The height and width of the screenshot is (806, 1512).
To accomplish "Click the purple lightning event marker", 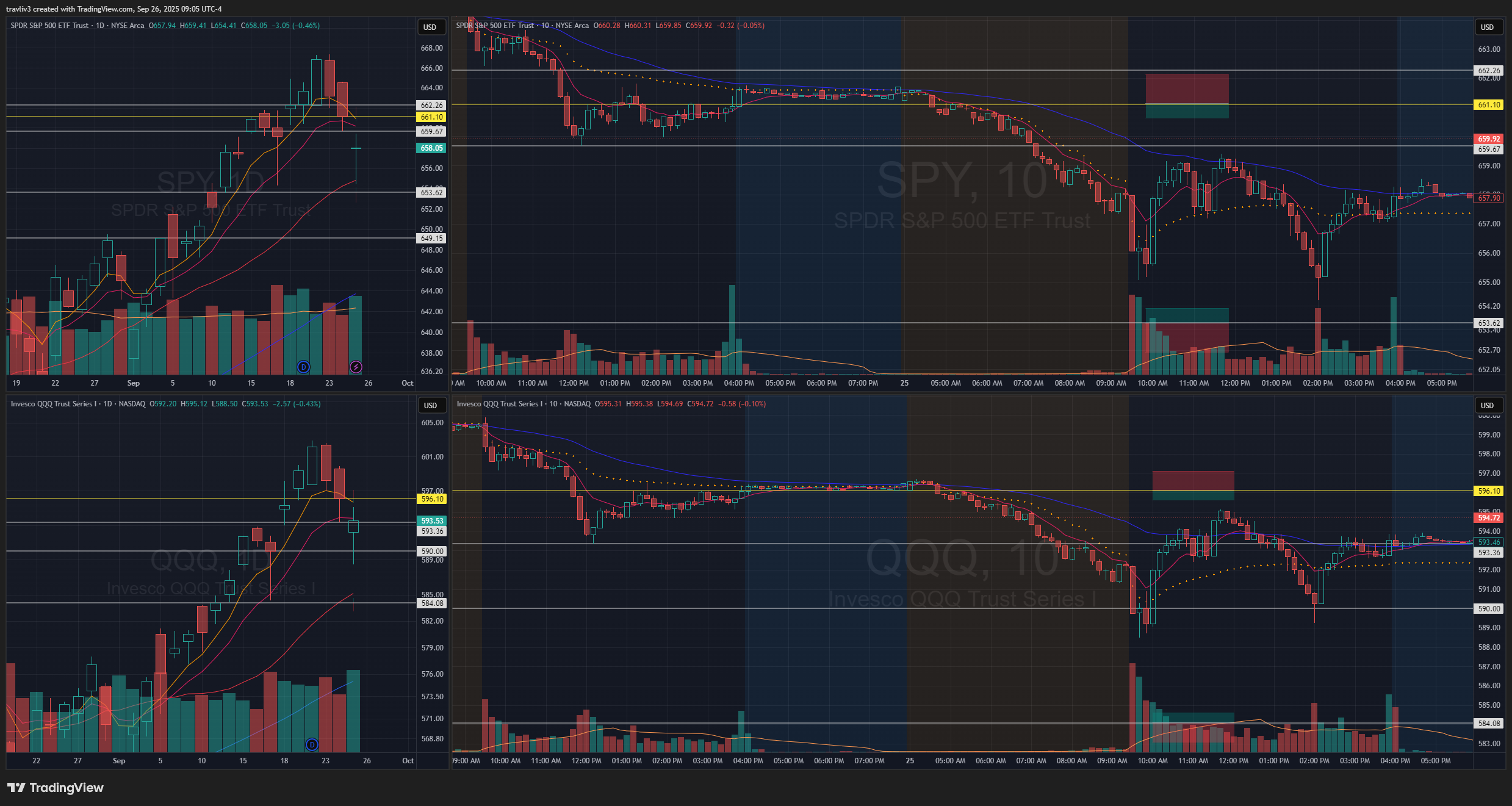I will click(356, 367).
